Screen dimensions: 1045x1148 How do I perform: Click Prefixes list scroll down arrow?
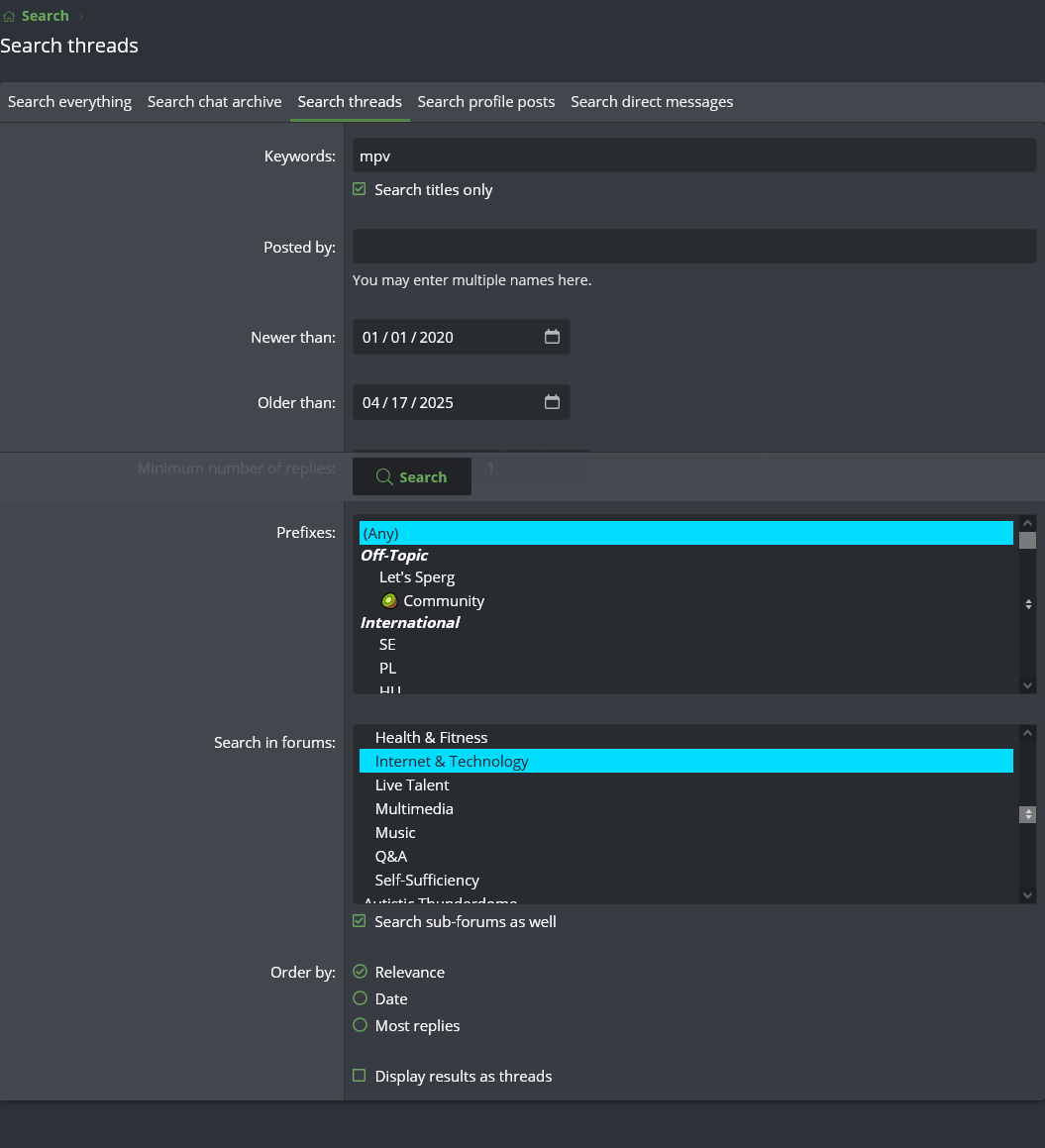click(1027, 685)
